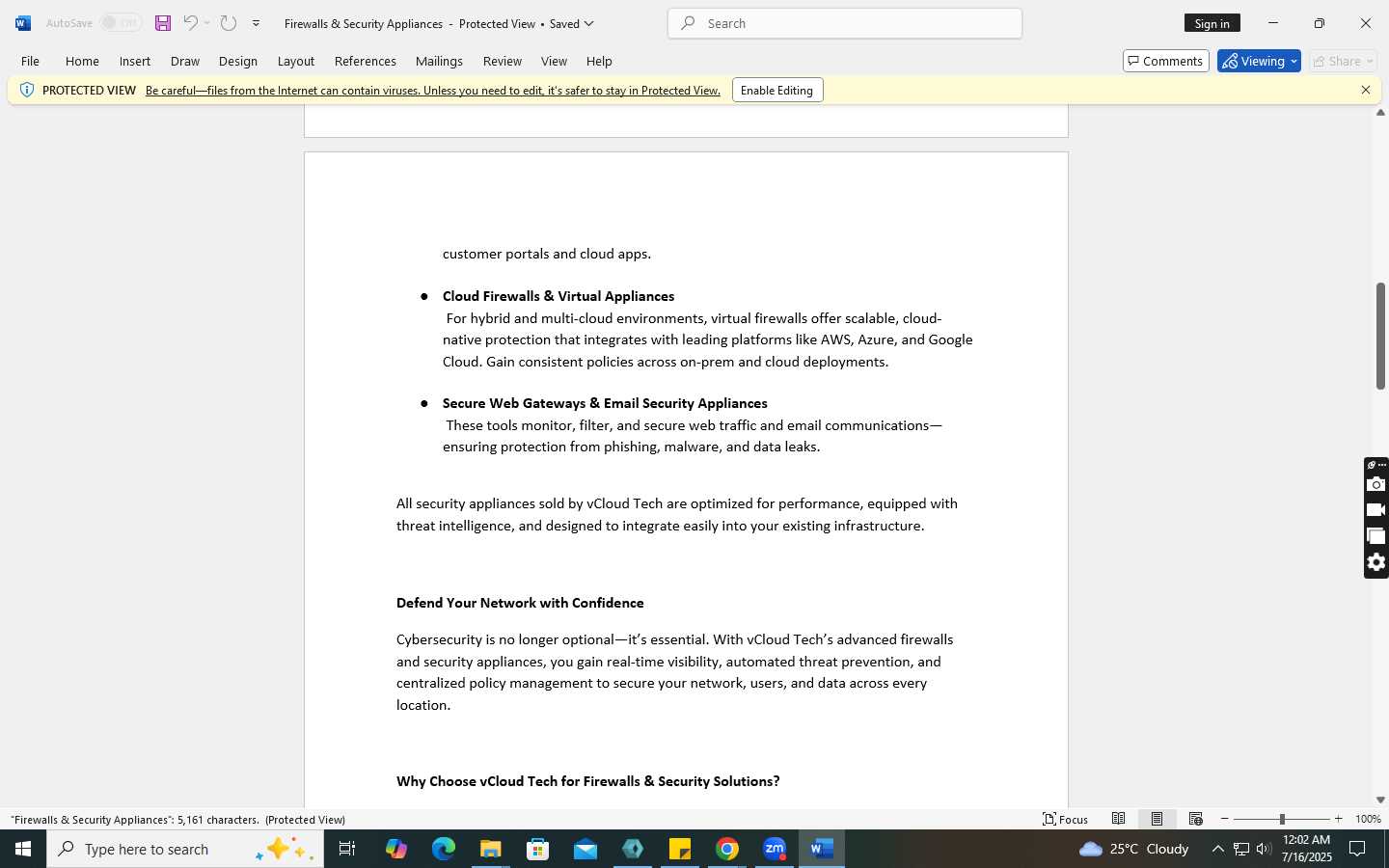Image resolution: width=1389 pixels, height=868 pixels.
Task: Open Copilot from taskbar
Action: click(396, 849)
